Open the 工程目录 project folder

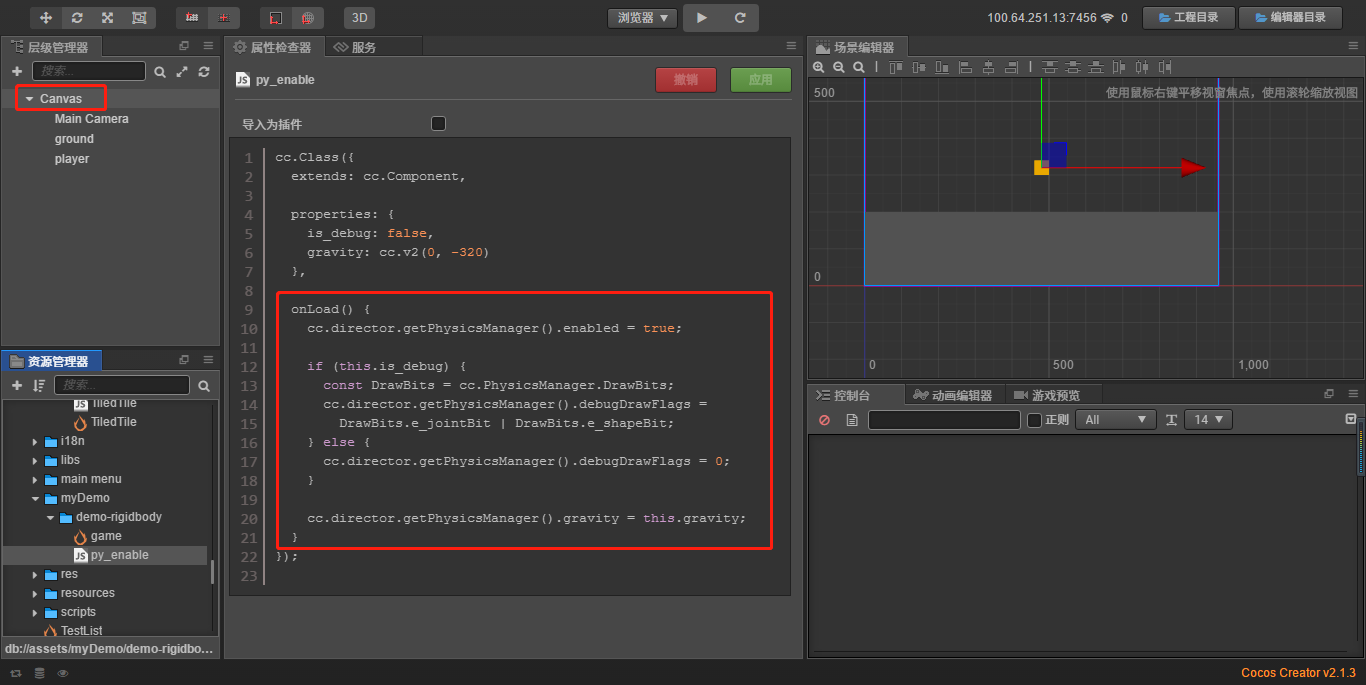pyautogui.click(x=1190, y=18)
